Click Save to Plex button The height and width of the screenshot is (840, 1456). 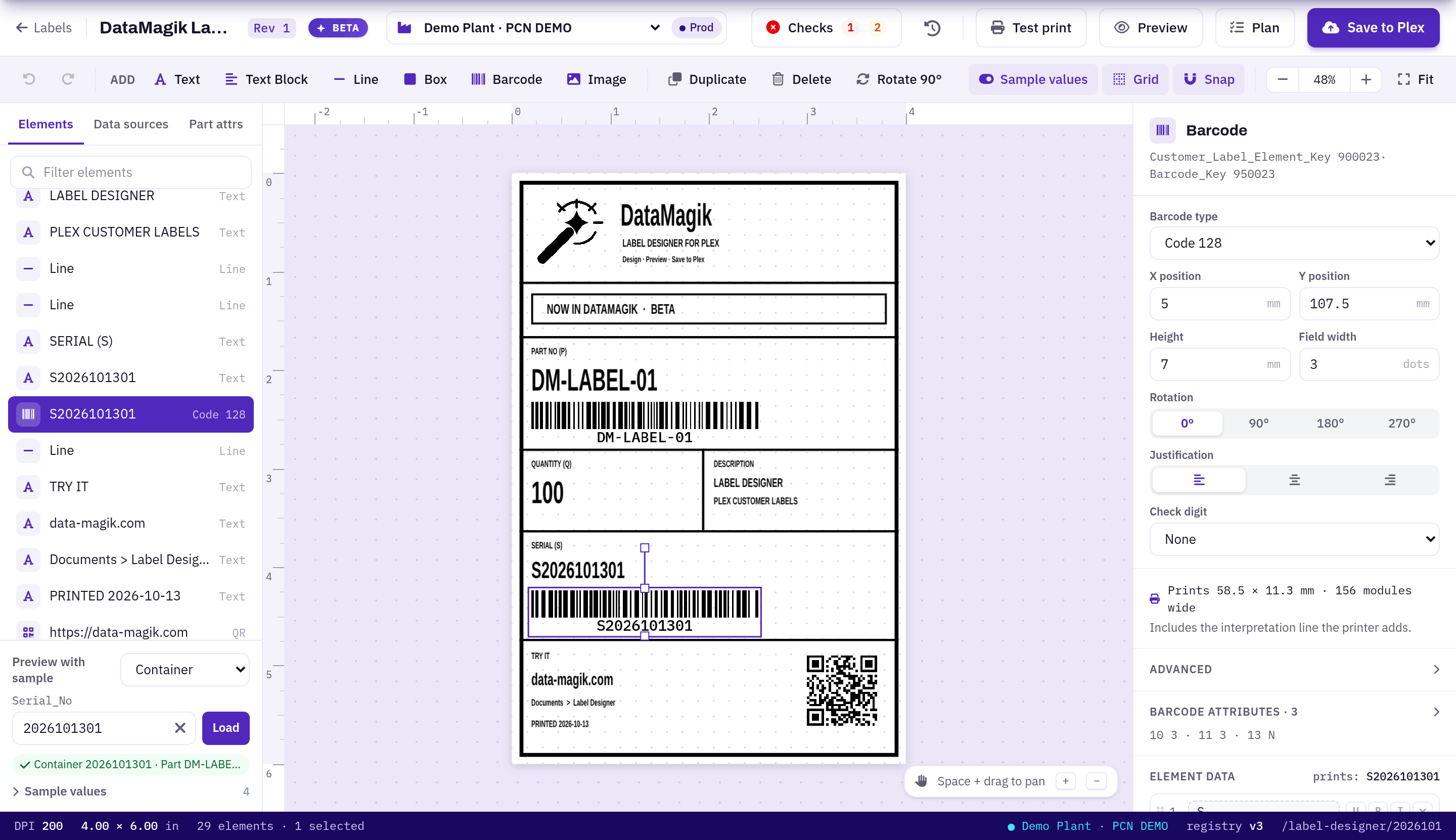(1373, 28)
